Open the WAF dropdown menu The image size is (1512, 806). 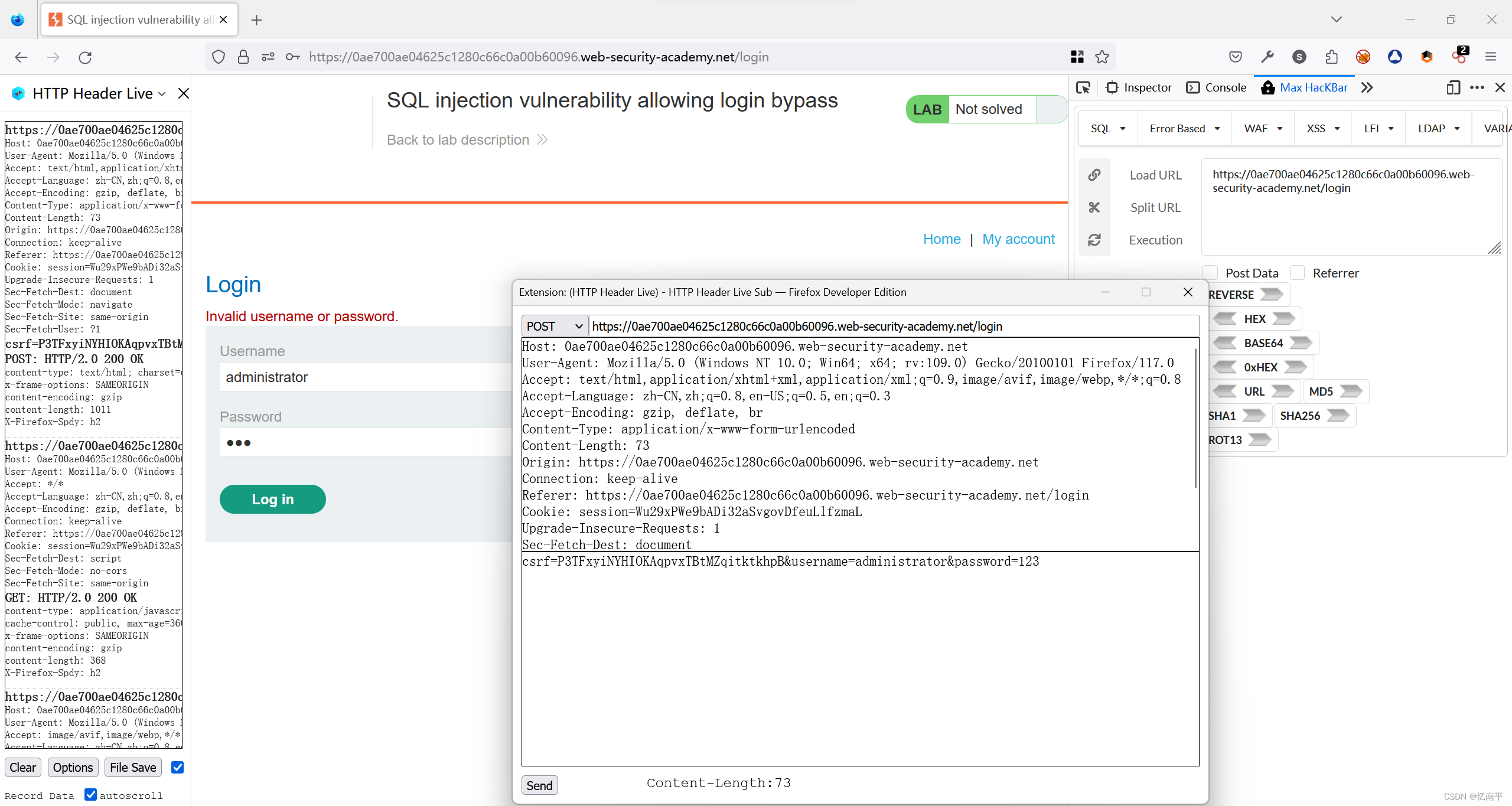(1263, 128)
